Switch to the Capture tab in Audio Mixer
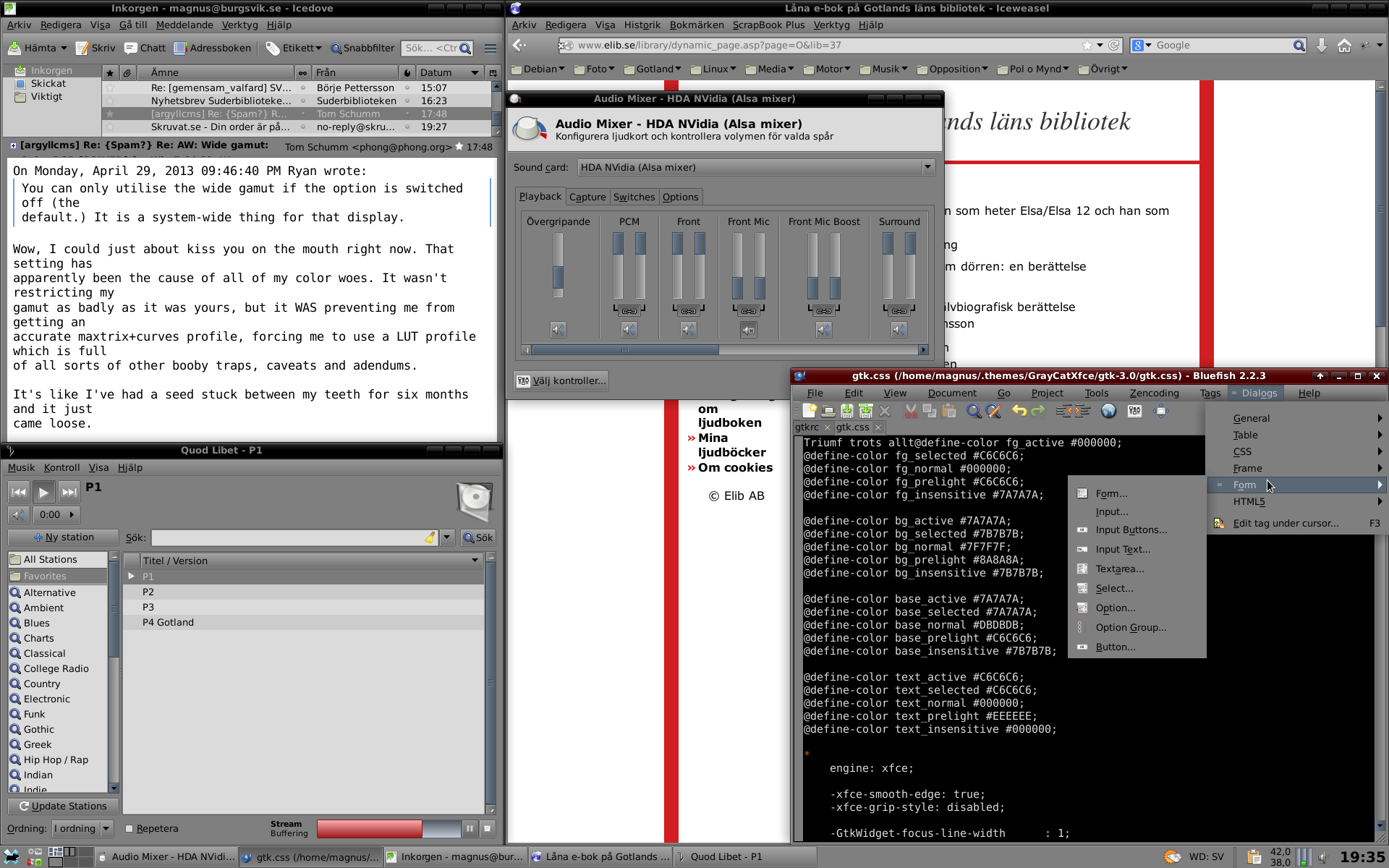 587,197
